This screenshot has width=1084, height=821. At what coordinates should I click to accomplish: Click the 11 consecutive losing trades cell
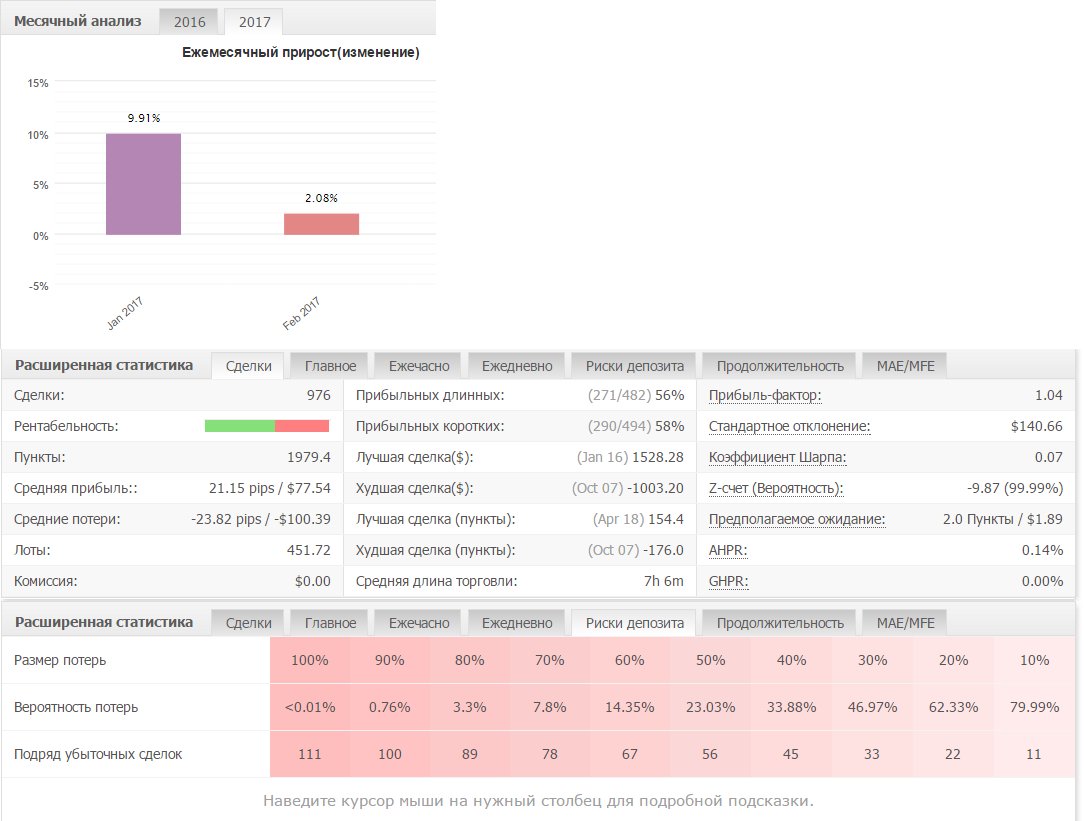coord(1034,754)
